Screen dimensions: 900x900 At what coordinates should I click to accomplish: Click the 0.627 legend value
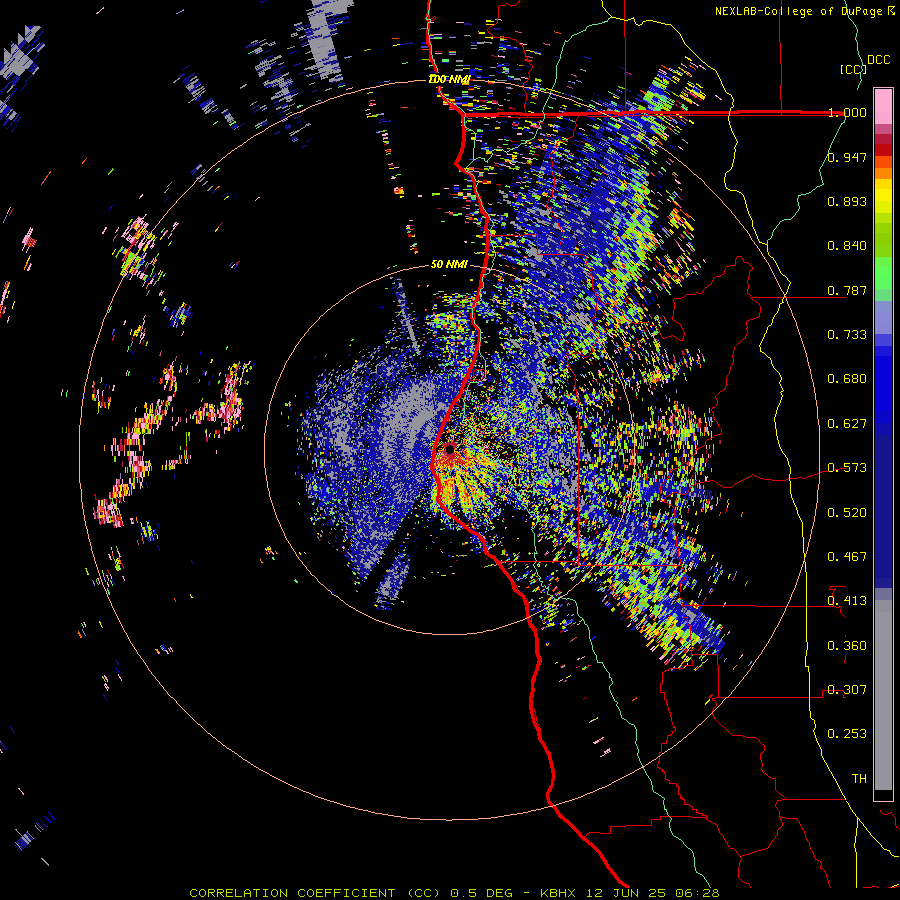(x=847, y=424)
